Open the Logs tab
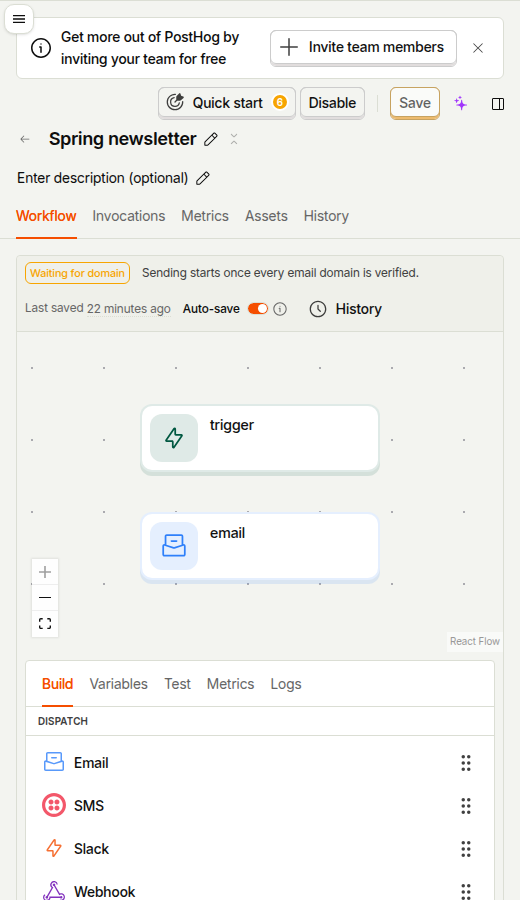The height and width of the screenshot is (900, 520). (286, 684)
